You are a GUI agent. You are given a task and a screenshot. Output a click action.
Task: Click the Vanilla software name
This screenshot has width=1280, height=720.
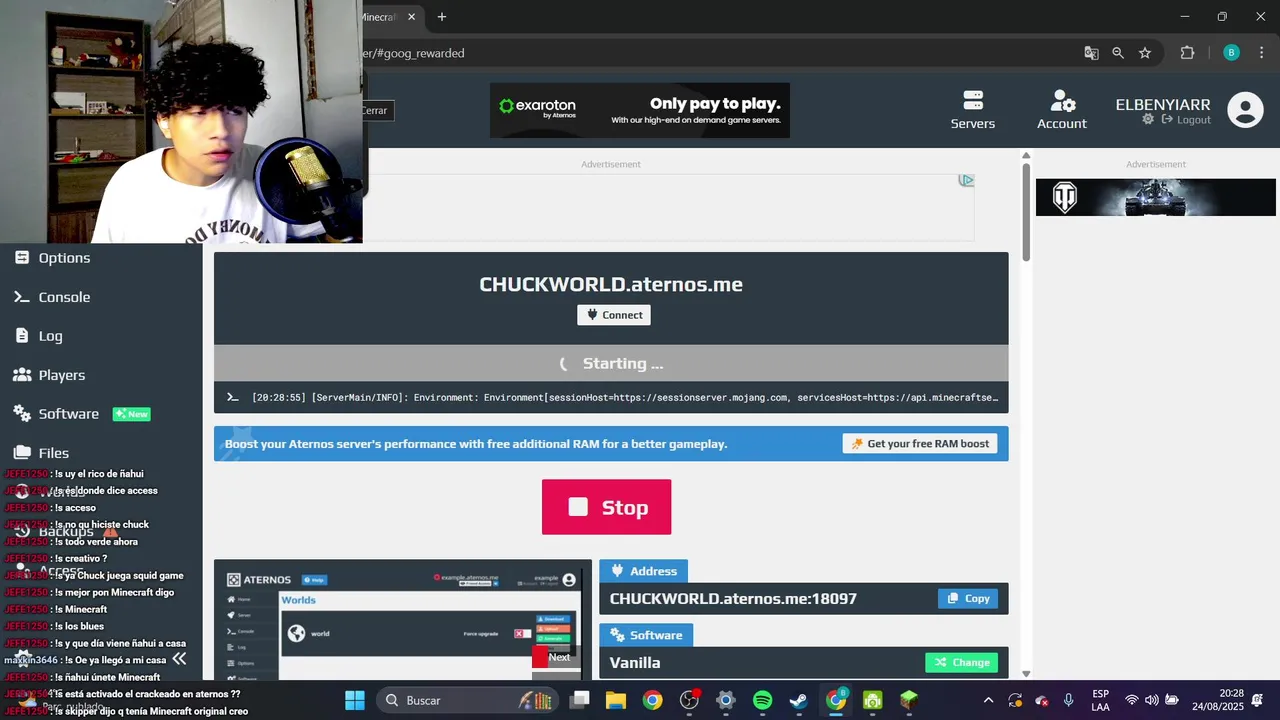pyautogui.click(x=635, y=663)
